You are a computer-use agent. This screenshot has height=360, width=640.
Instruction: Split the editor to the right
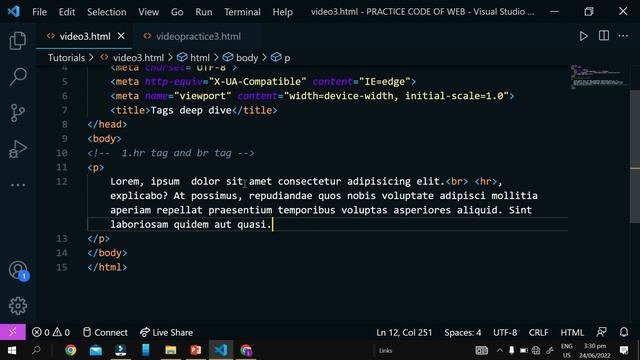click(x=604, y=36)
